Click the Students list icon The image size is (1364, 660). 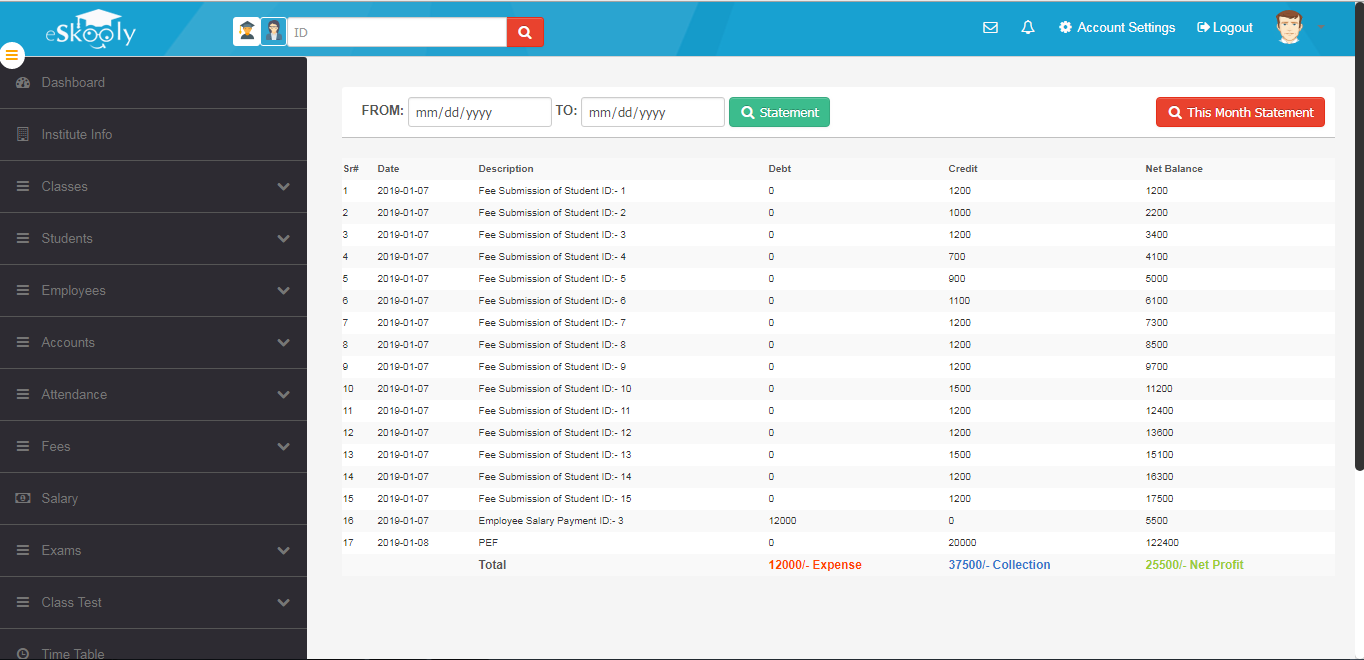click(23, 239)
